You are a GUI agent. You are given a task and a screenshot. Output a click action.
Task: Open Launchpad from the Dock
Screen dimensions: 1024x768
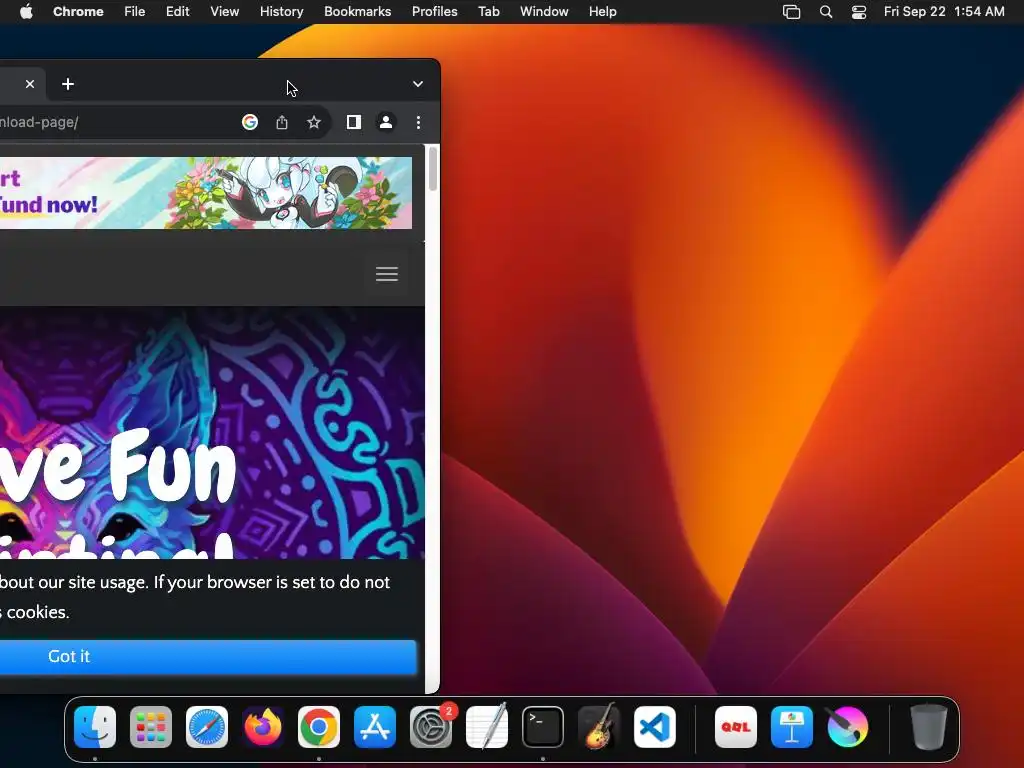coord(151,727)
